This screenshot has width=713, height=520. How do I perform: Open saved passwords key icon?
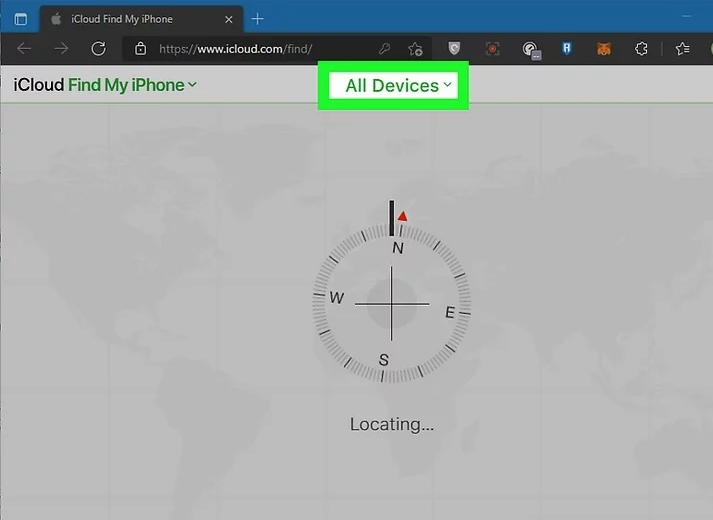click(384, 48)
